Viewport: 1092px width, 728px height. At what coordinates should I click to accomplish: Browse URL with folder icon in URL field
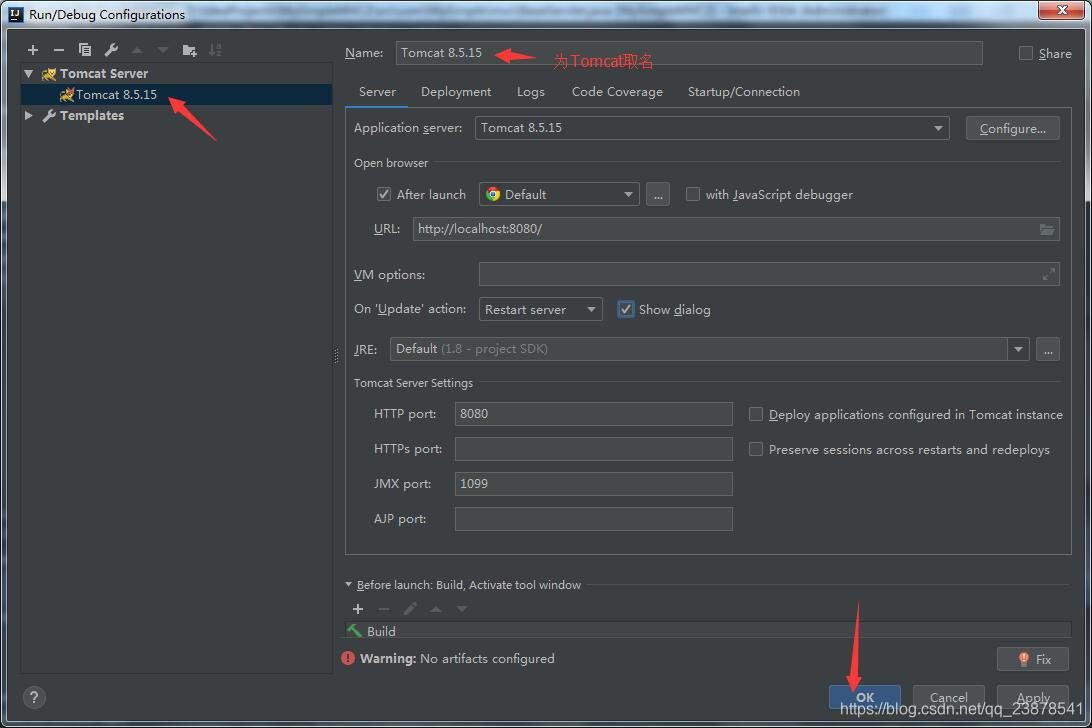[1047, 229]
